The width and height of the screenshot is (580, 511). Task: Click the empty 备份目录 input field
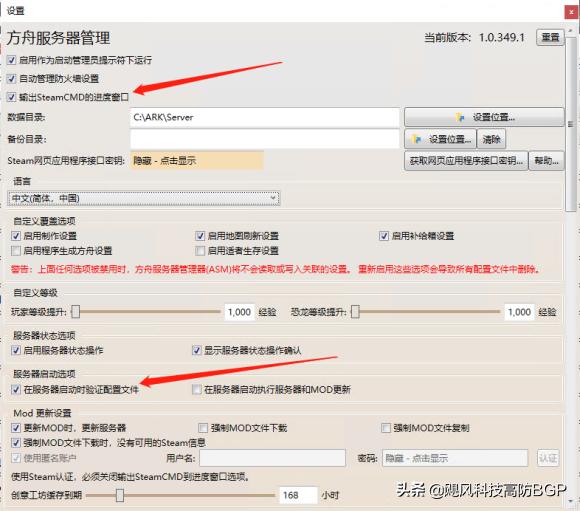pyautogui.click(x=265, y=139)
